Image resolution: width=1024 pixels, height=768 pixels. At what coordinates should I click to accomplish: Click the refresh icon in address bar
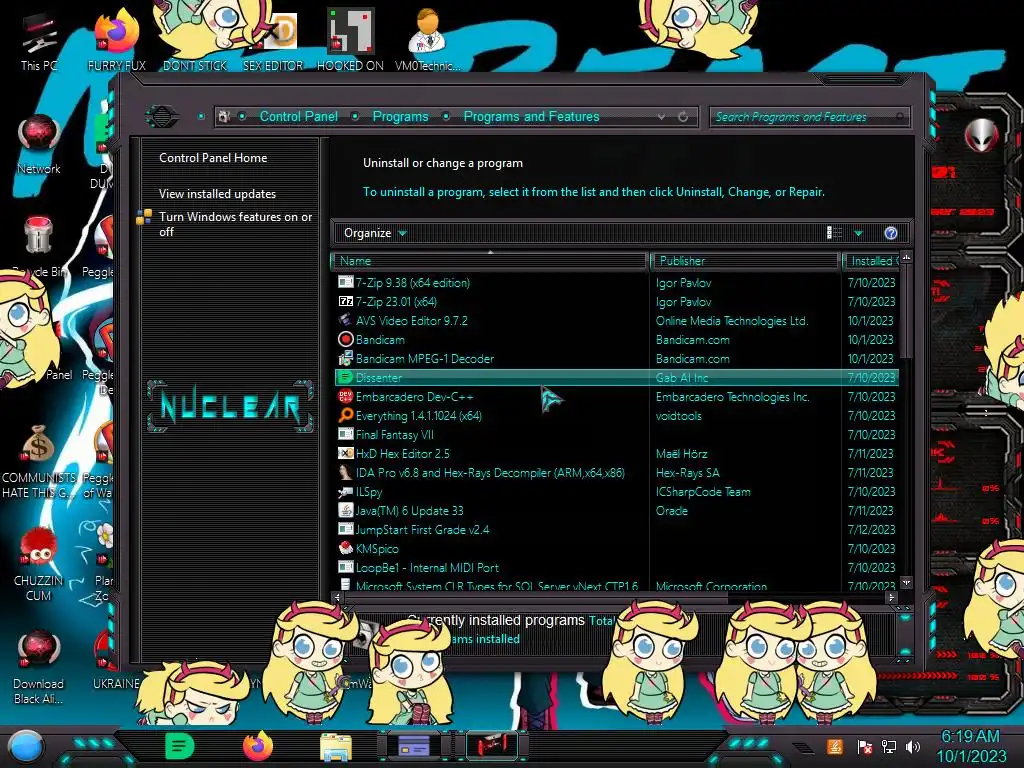tap(683, 117)
